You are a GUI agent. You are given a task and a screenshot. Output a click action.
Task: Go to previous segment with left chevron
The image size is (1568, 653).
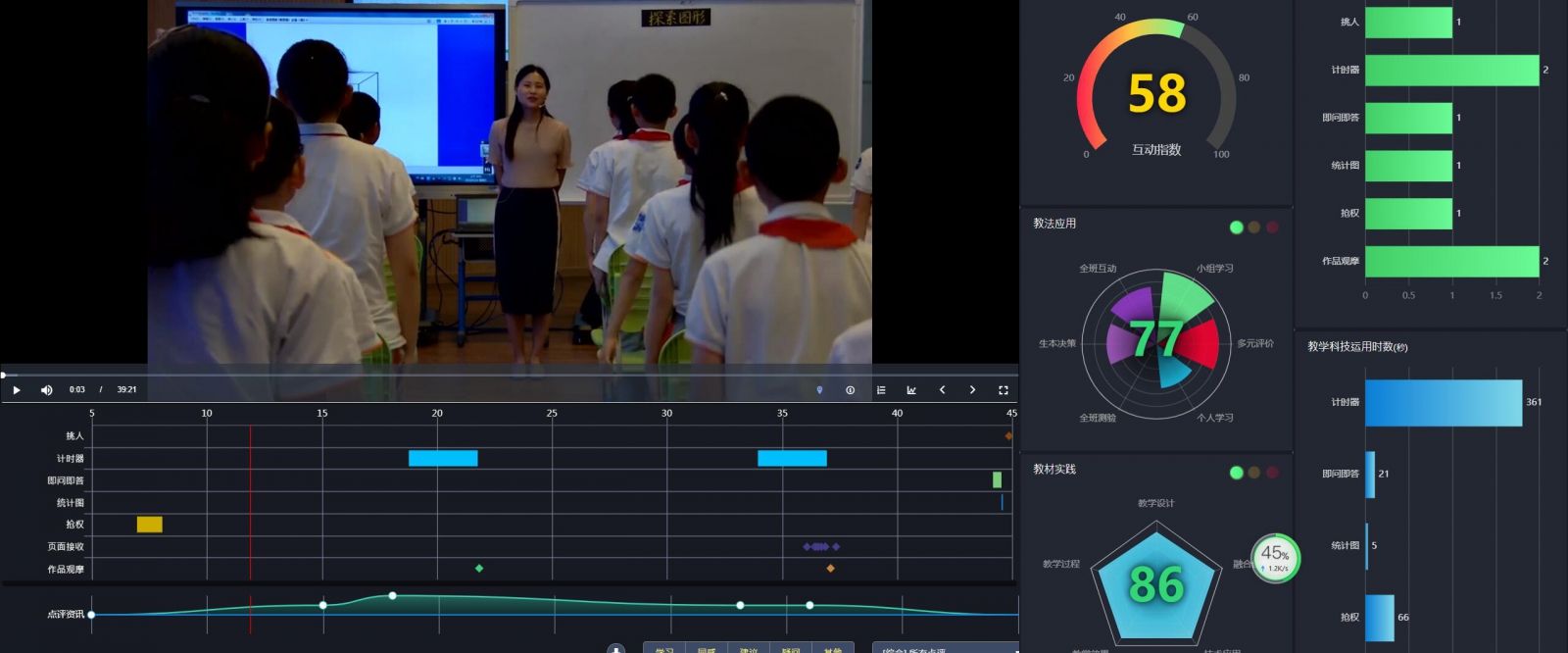(x=942, y=390)
